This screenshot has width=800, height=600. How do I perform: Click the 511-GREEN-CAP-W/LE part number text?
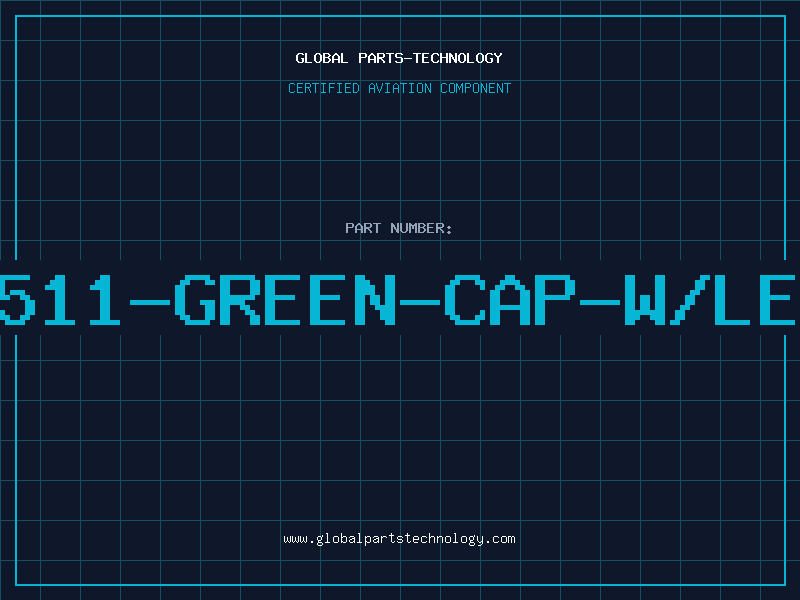click(x=397, y=300)
